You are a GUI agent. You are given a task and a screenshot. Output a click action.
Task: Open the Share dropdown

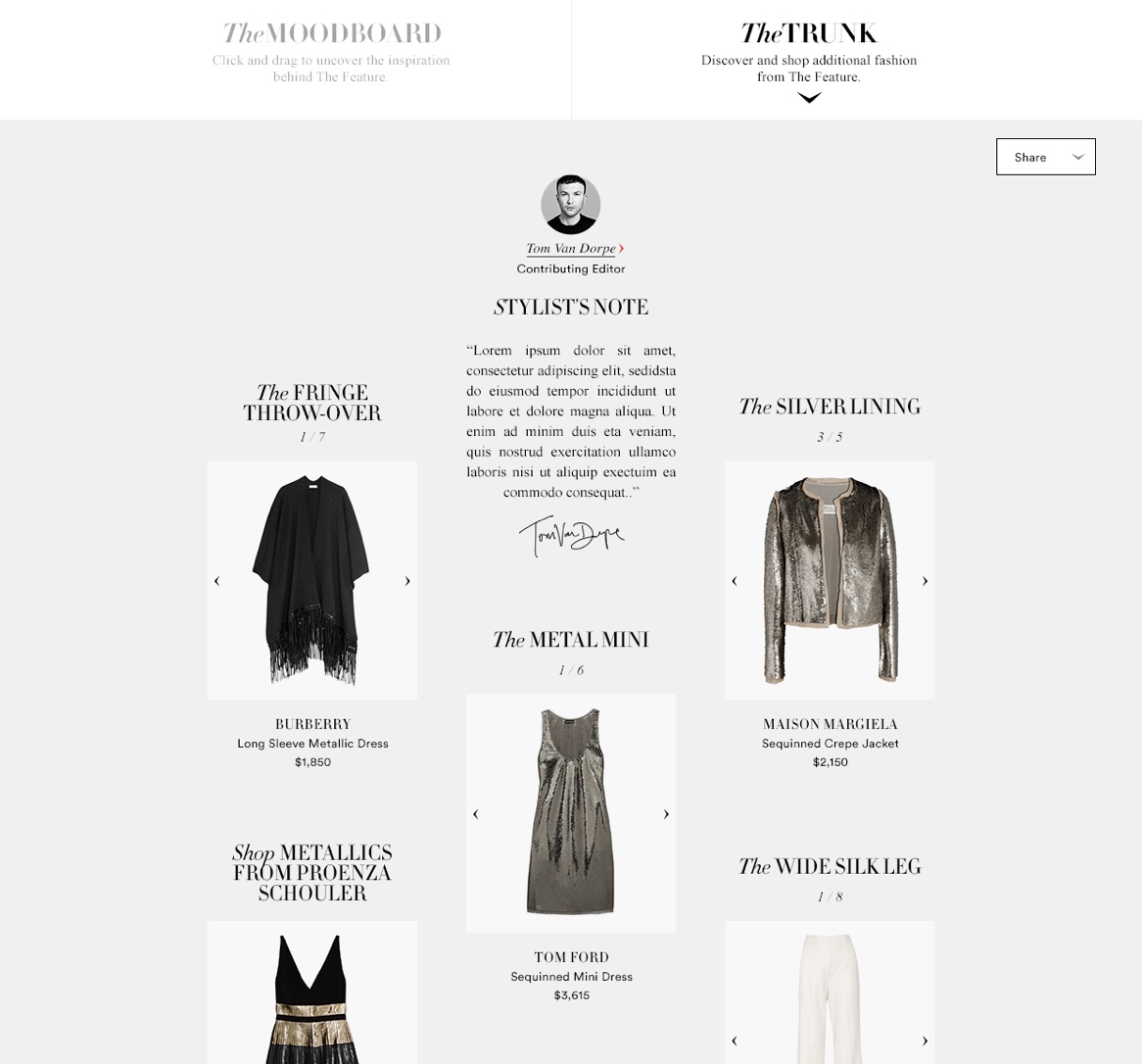[1045, 157]
